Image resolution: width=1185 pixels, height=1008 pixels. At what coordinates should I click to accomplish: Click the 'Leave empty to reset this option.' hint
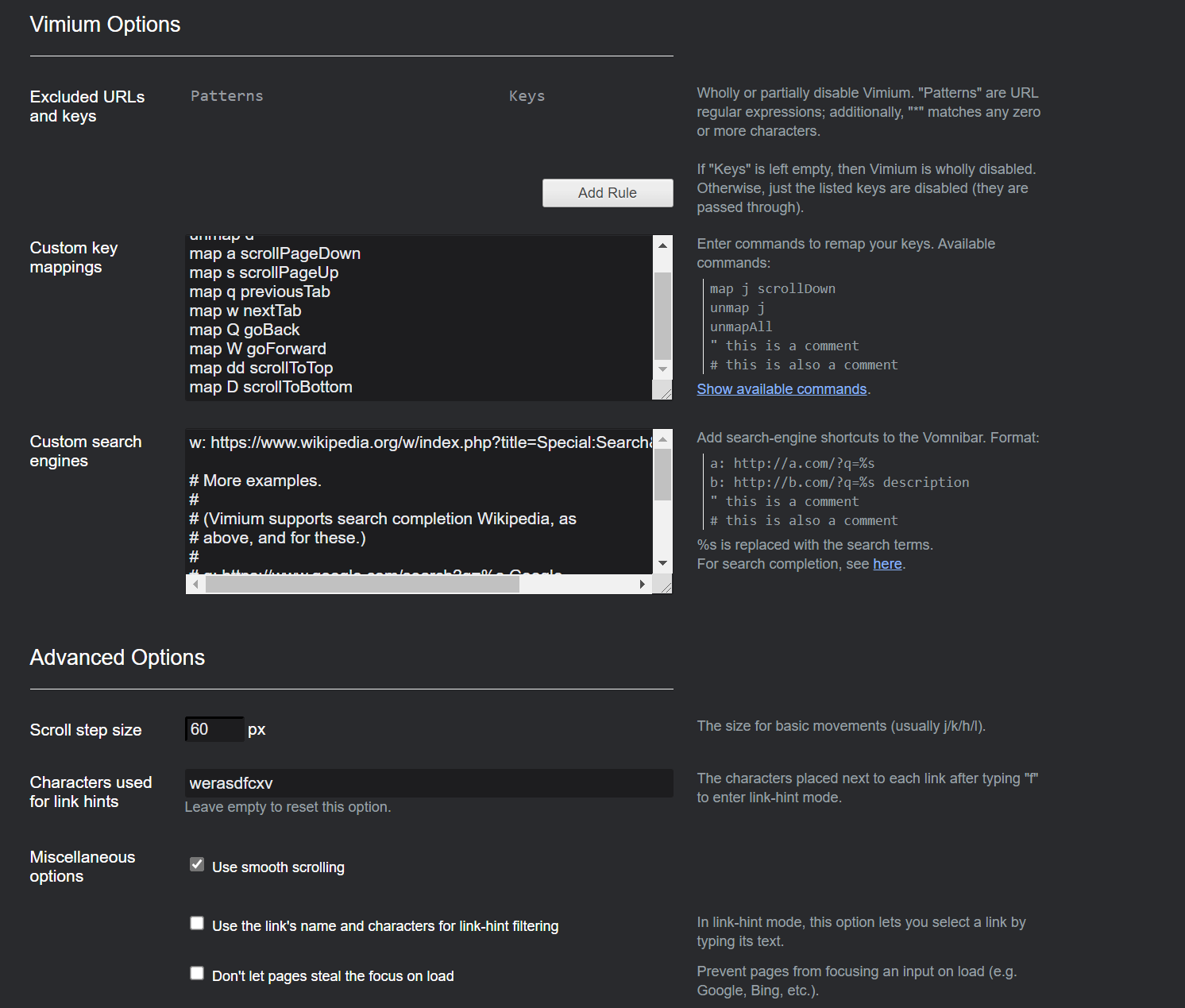288,807
